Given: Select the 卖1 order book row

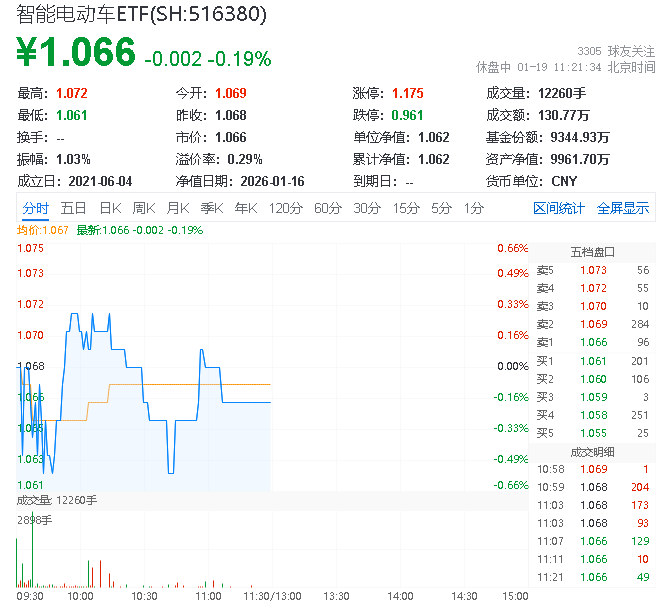Looking at the screenshot, I should pyautogui.click(x=592, y=342).
